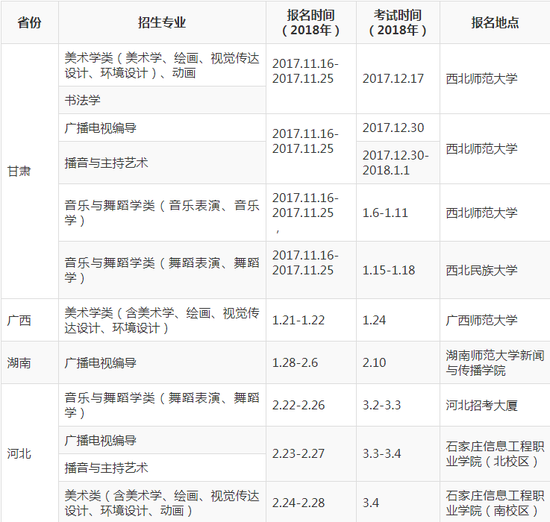
Task: Click the 河北 province cell
Action: coord(30,454)
